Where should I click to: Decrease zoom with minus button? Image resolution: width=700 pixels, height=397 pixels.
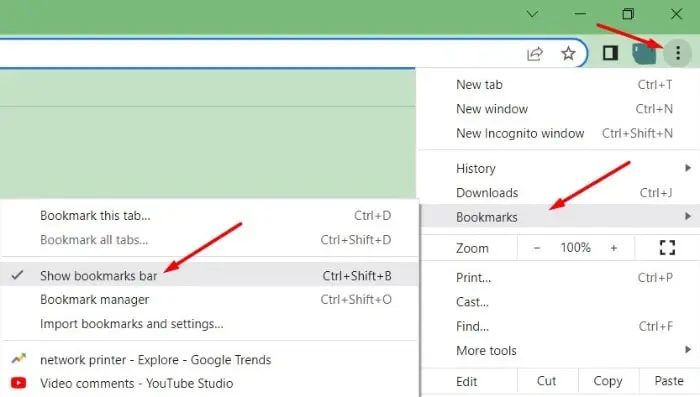point(537,248)
